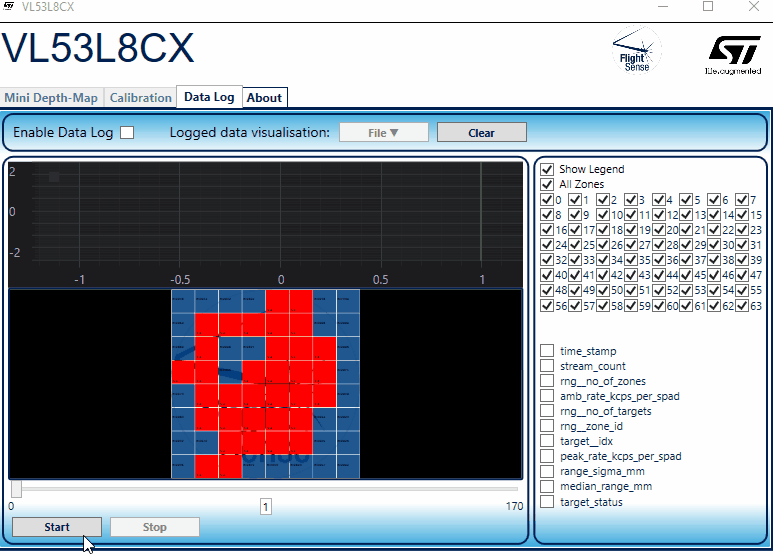This screenshot has width=773, height=556.
Task: Click the Clear button
Action: pyautogui.click(x=482, y=133)
